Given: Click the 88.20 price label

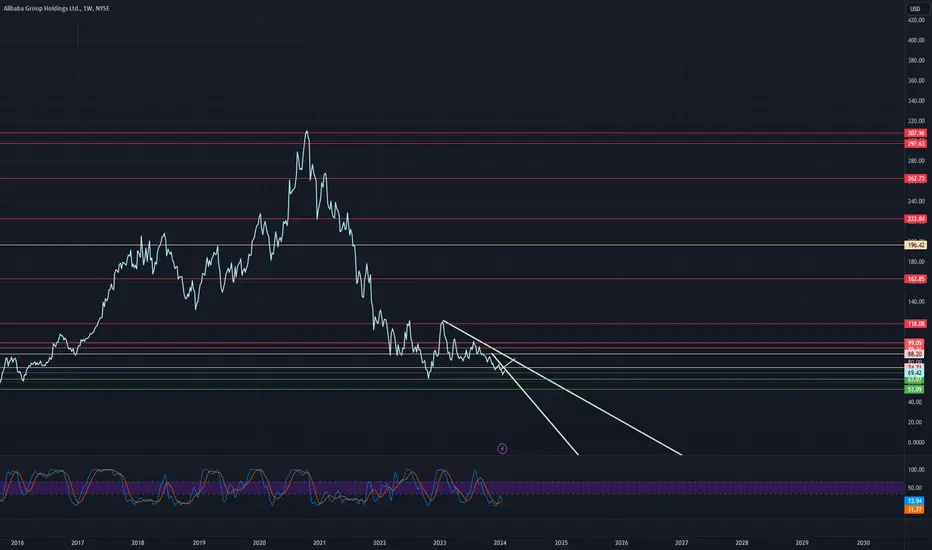Looking at the screenshot, I should (915, 354).
